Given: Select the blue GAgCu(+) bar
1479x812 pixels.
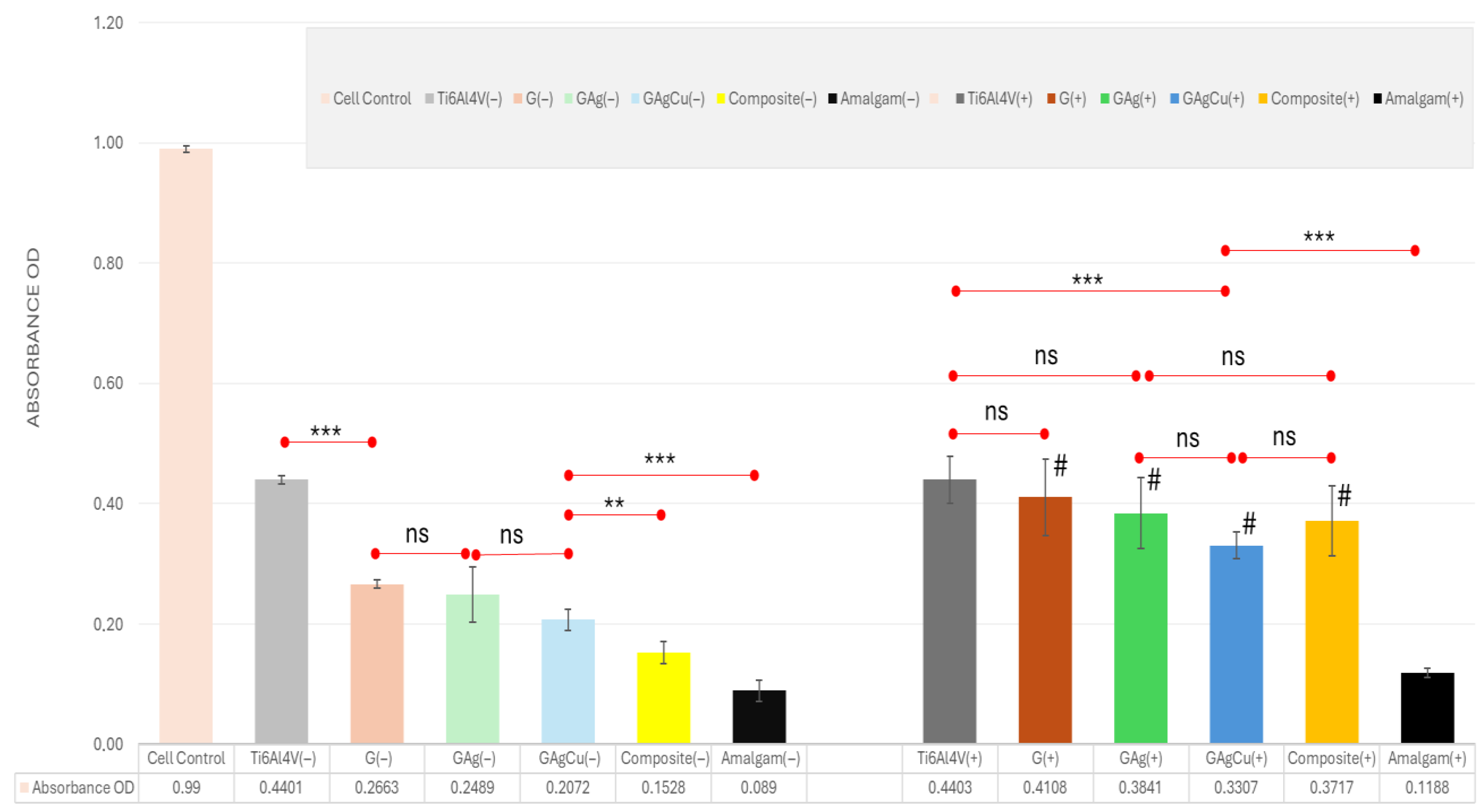Looking at the screenshot, I should 1236,644.
